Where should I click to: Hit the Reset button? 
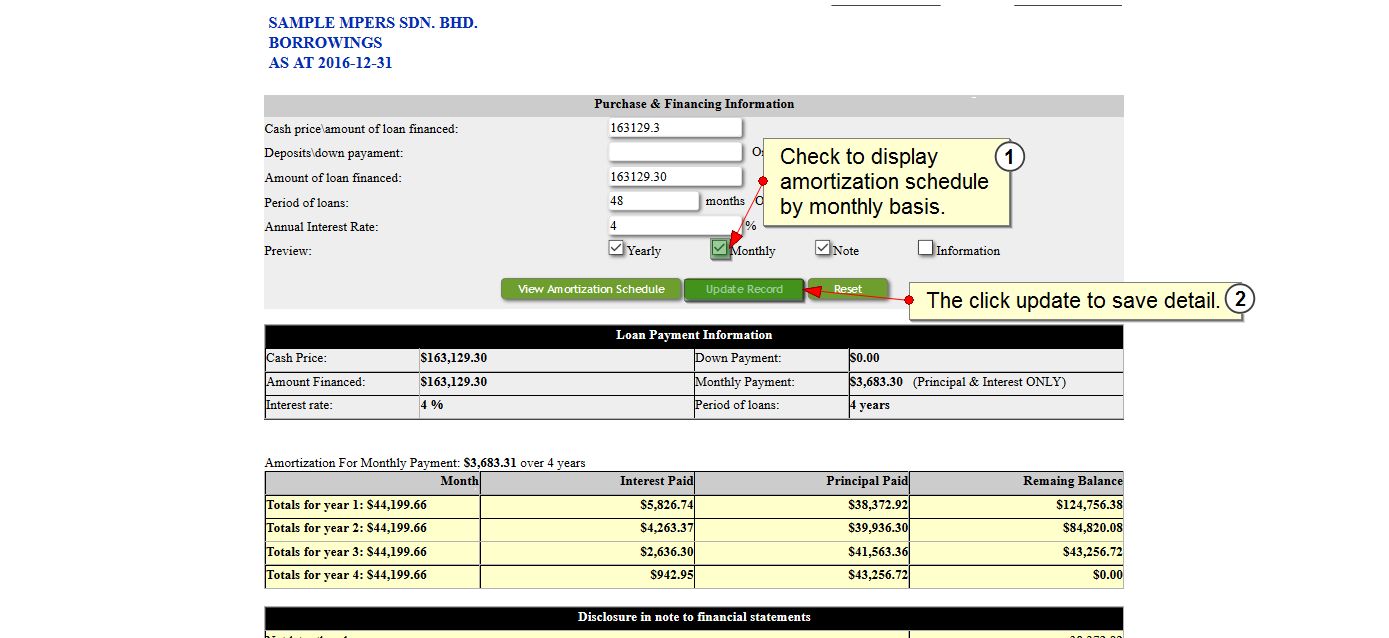click(848, 289)
